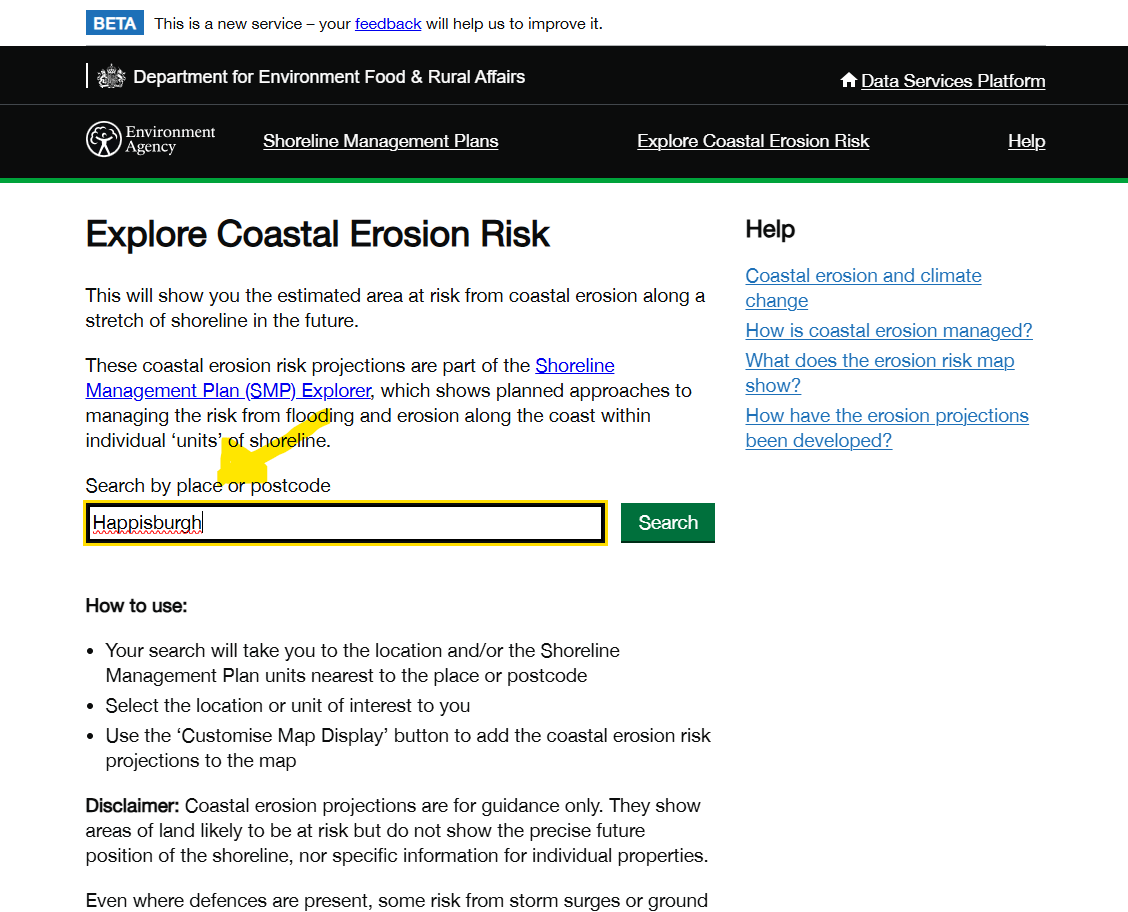
Task: Click the 'Explore Coastal Erosion Risk' page heading
Action: pos(318,235)
